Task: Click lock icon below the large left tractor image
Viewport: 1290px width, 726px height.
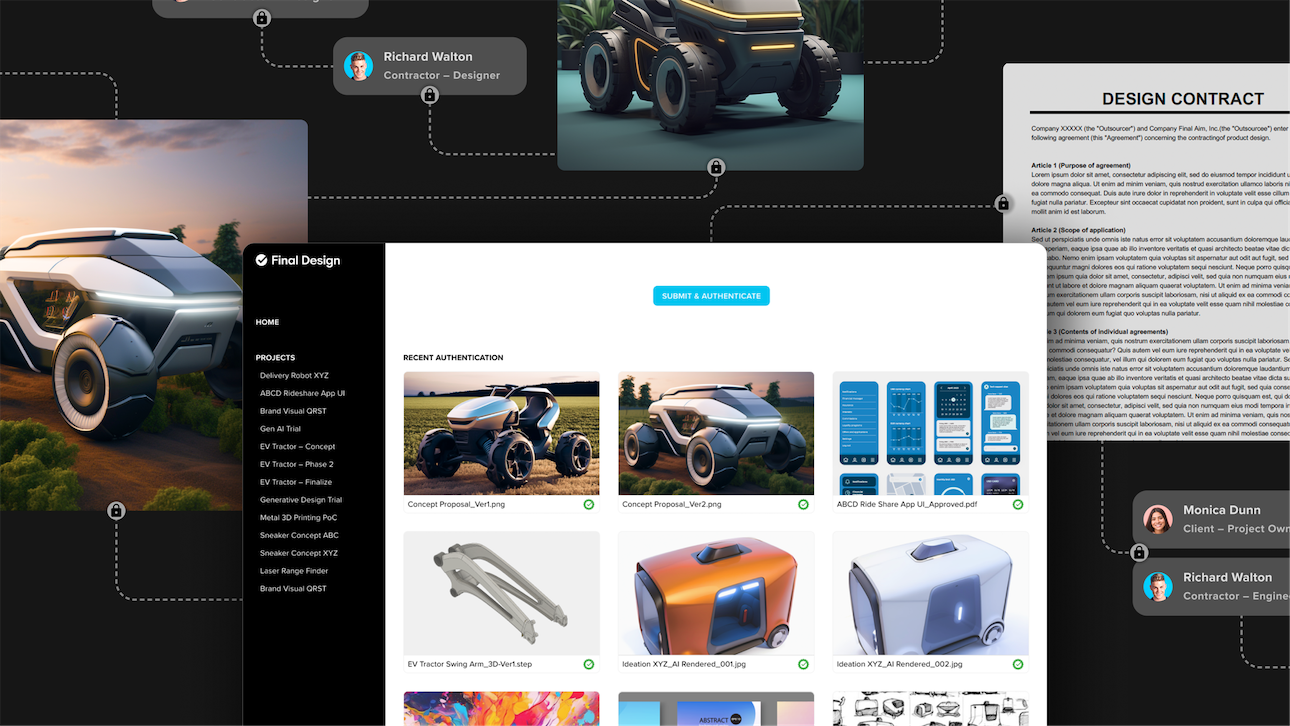Action: [116, 511]
